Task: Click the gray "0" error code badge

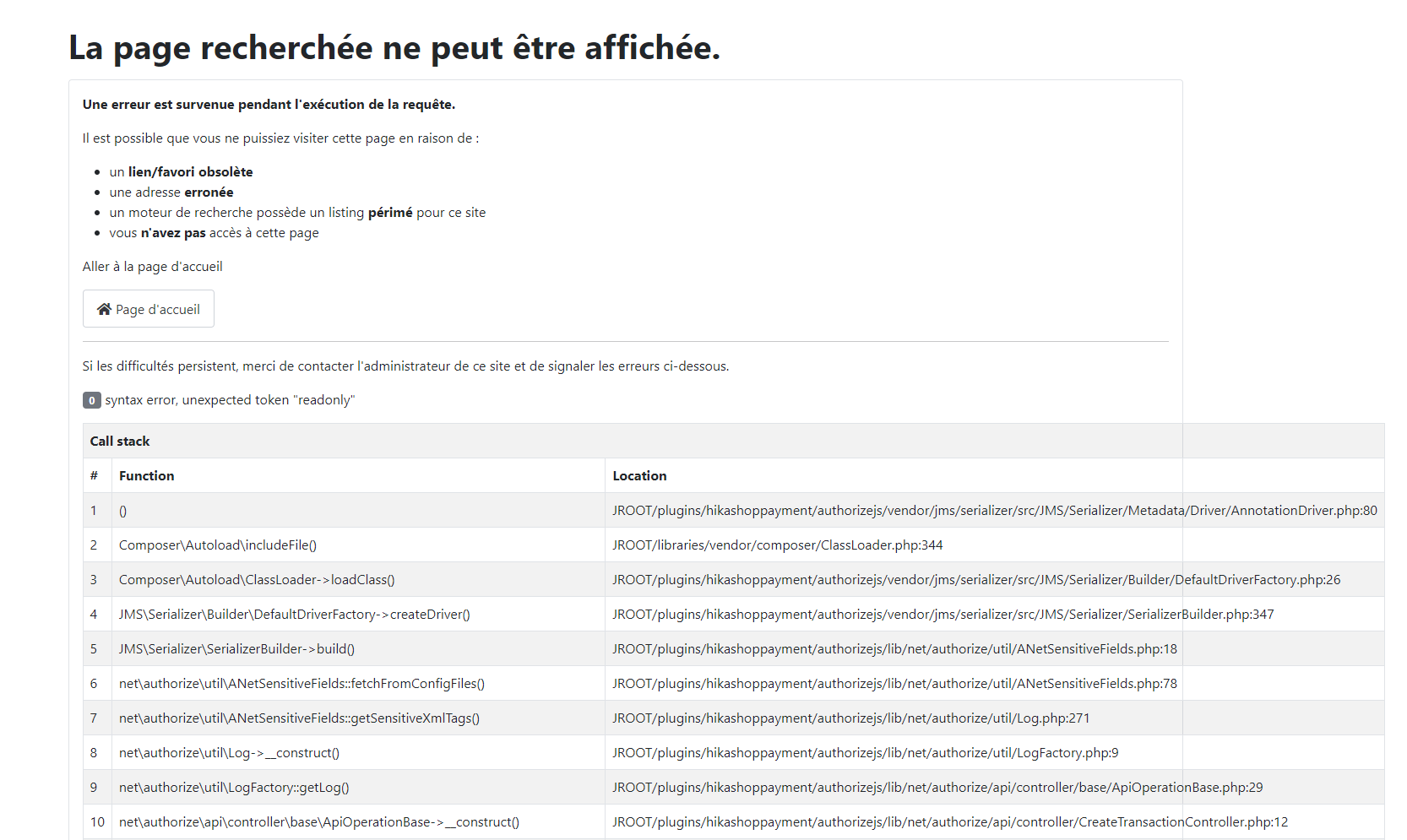Action: click(x=91, y=400)
